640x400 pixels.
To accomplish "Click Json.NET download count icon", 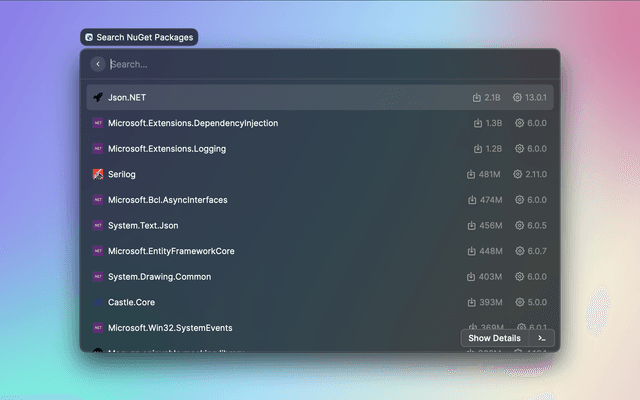I will point(477,98).
